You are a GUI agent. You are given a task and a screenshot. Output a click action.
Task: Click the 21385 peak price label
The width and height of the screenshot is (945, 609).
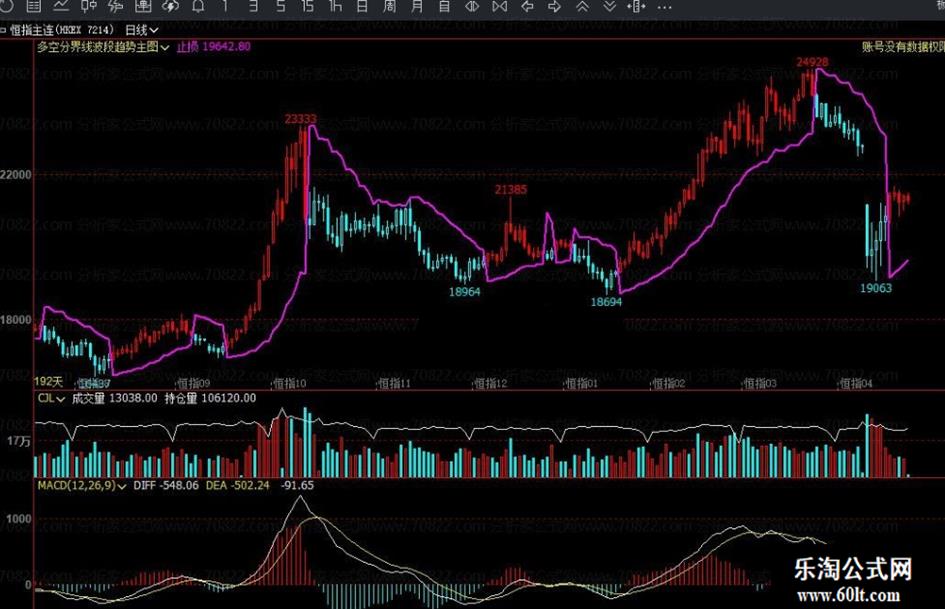[510, 190]
